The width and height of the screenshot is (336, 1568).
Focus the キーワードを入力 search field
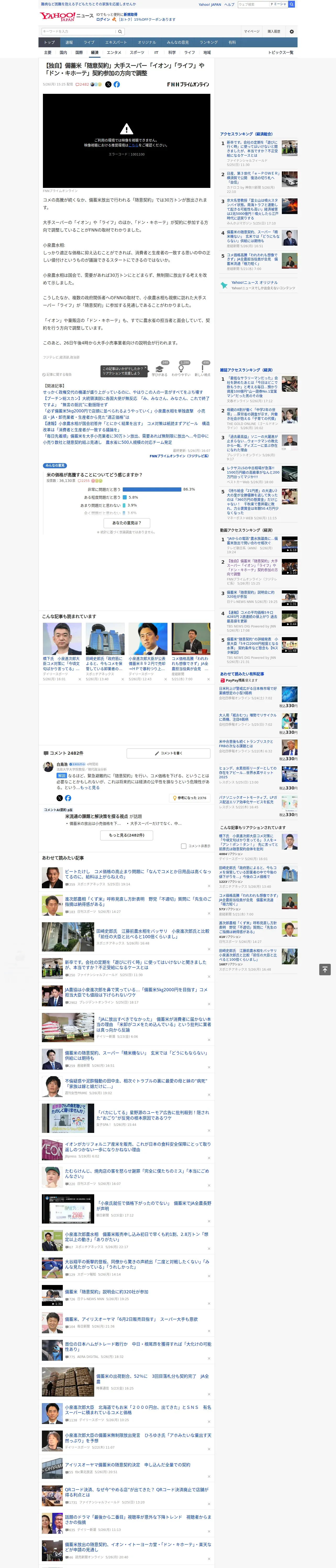pyautogui.click(x=79, y=32)
